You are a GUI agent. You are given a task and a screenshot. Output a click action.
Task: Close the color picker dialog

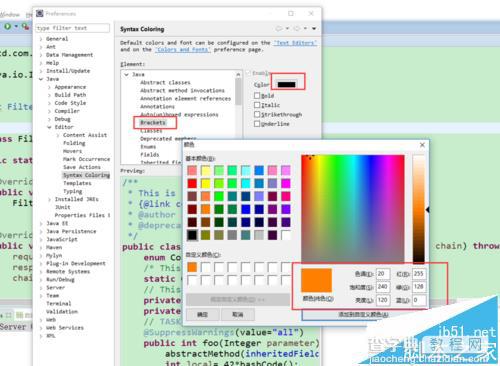tap(422, 145)
